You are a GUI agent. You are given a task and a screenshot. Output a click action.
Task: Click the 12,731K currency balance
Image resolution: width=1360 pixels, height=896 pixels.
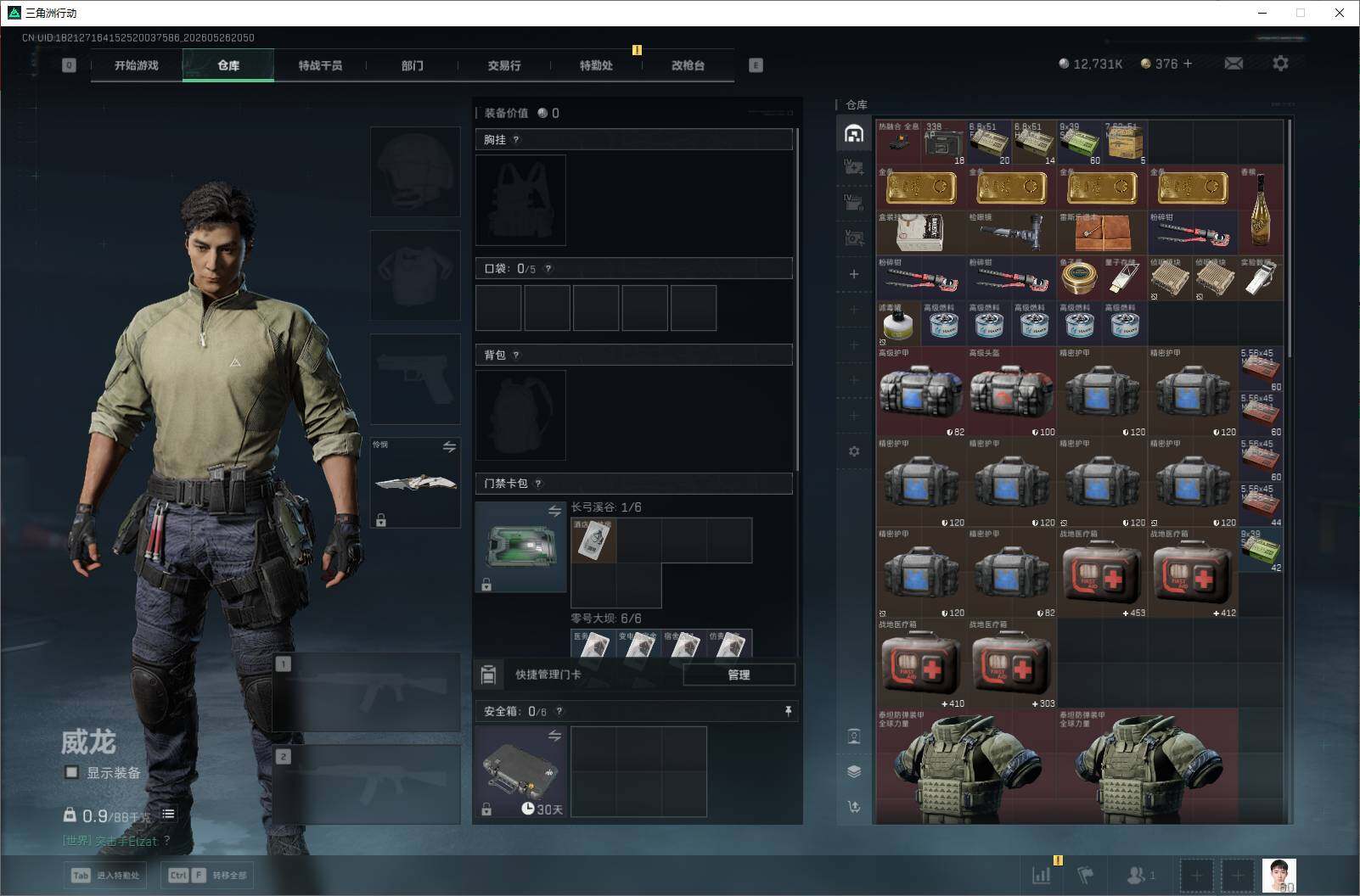click(1091, 64)
